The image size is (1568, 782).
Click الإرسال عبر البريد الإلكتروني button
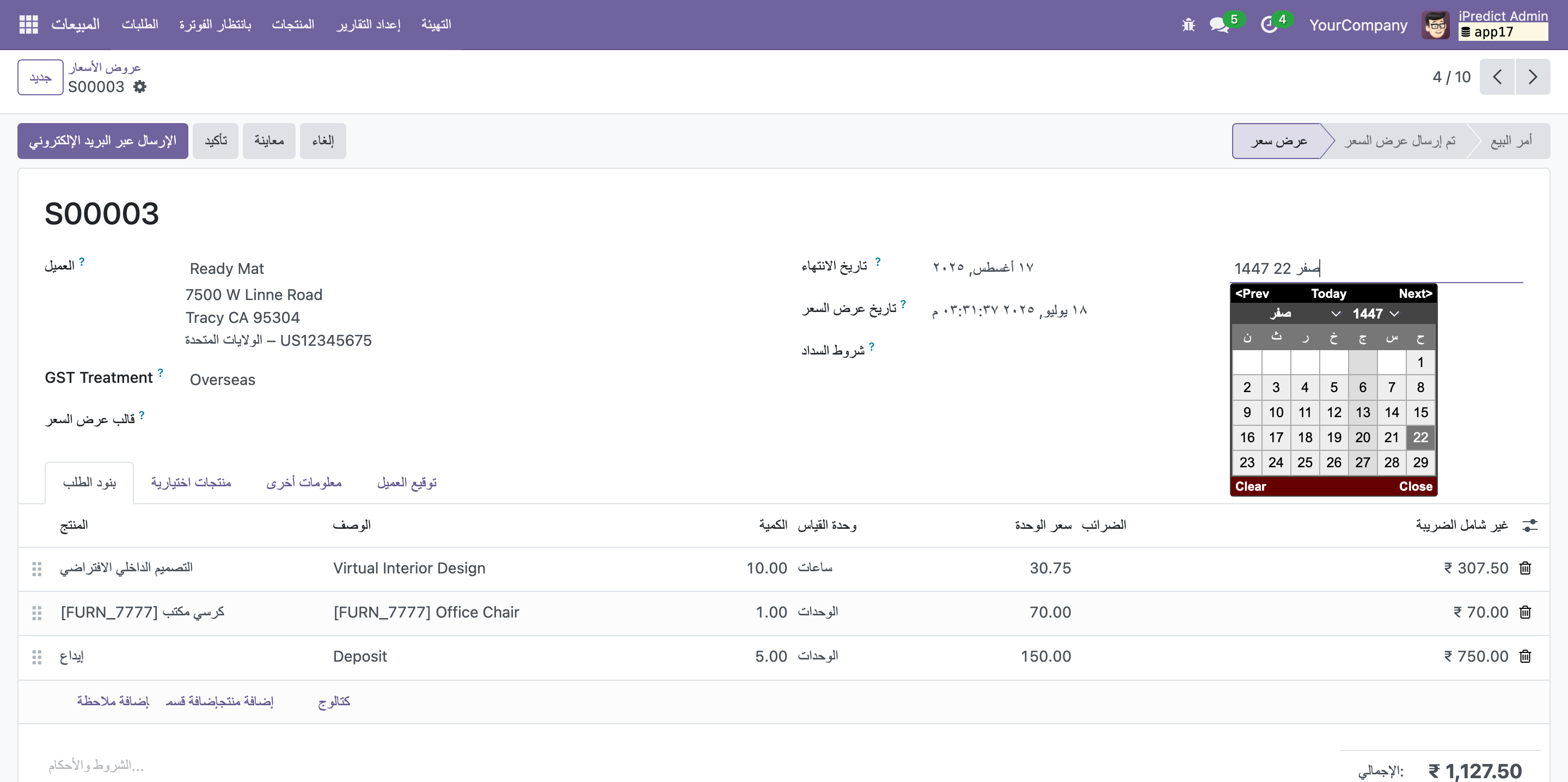(103, 140)
